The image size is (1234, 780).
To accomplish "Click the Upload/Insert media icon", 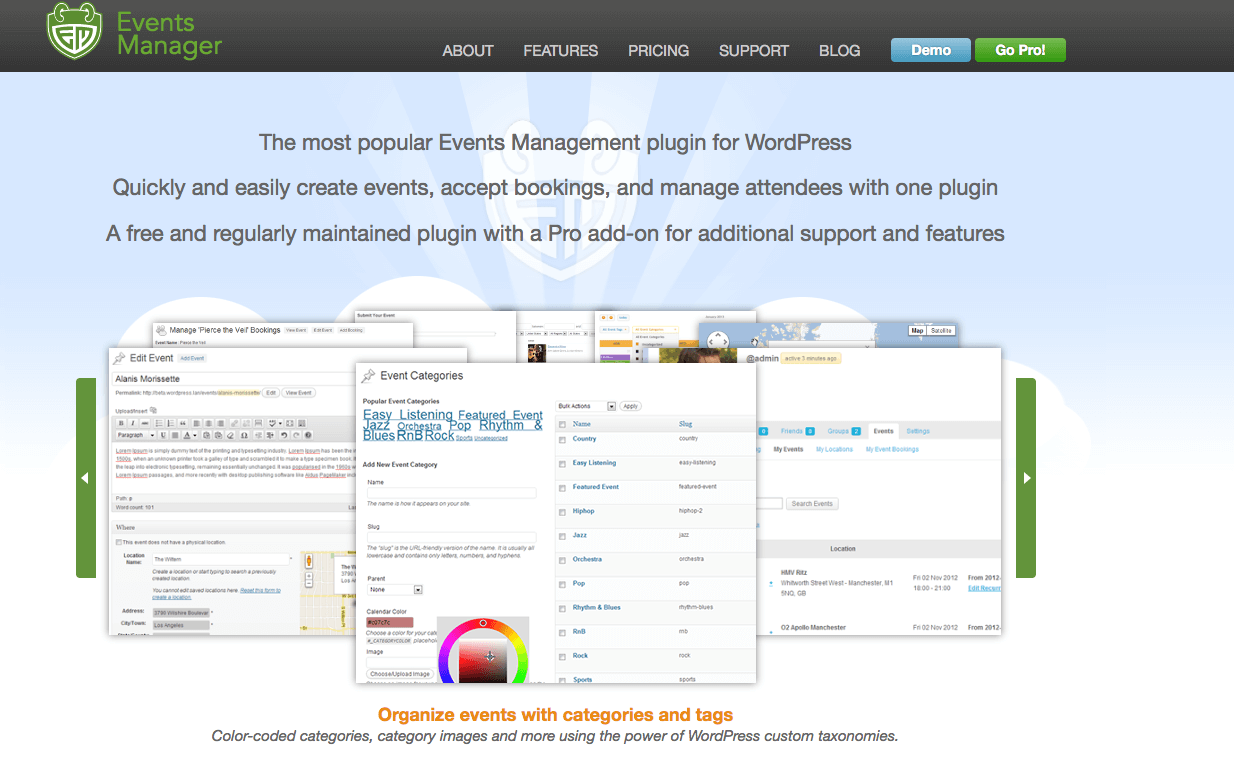I will click(x=153, y=410).
